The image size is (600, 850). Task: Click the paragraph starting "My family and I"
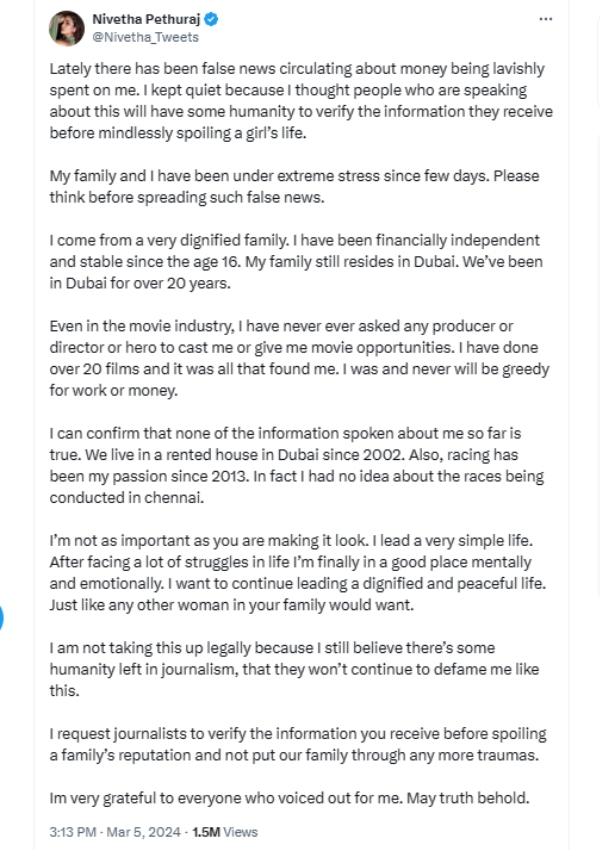click(x=290, y=185)
